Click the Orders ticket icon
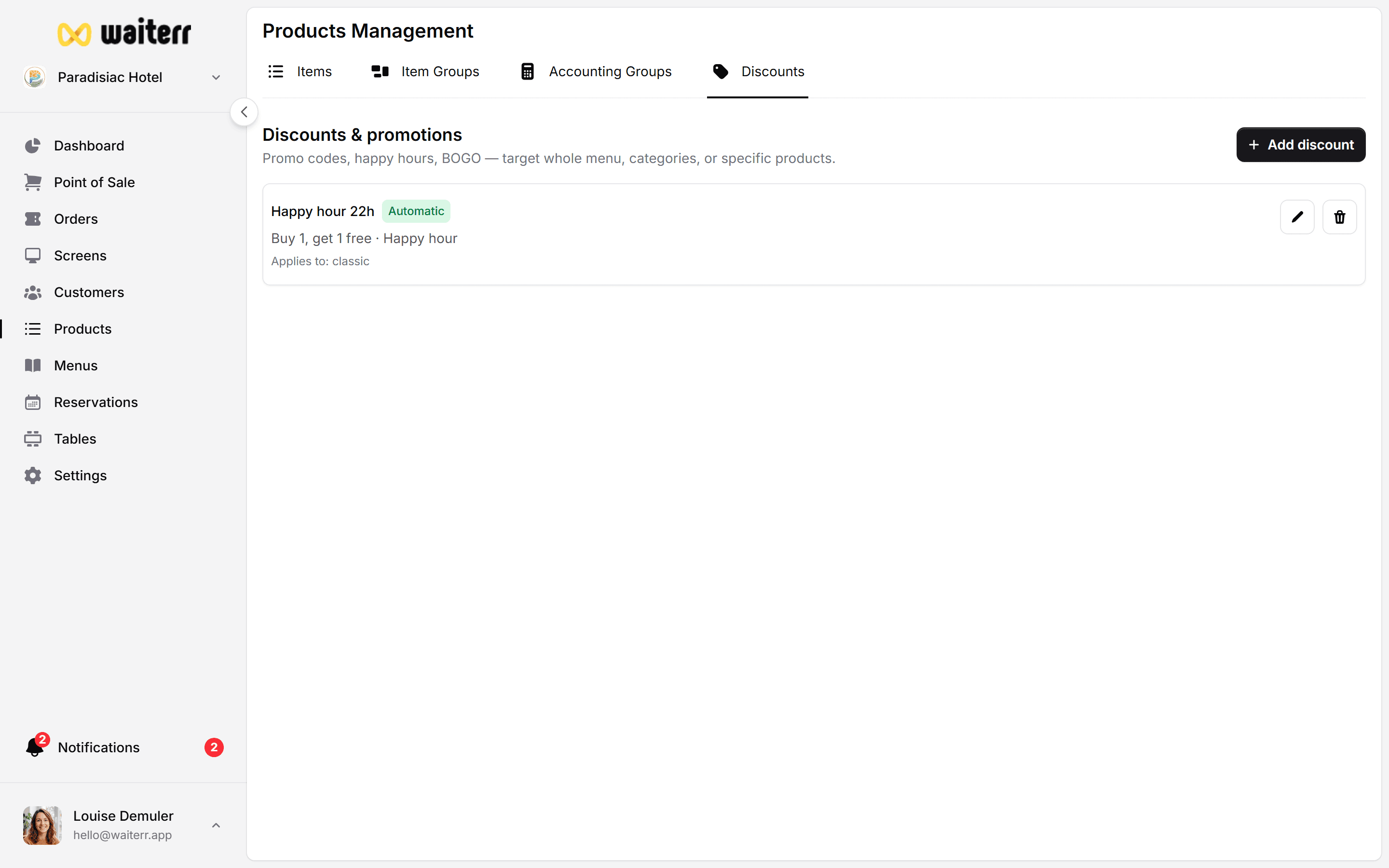1389x868 pixels. [x=33, y=219]
